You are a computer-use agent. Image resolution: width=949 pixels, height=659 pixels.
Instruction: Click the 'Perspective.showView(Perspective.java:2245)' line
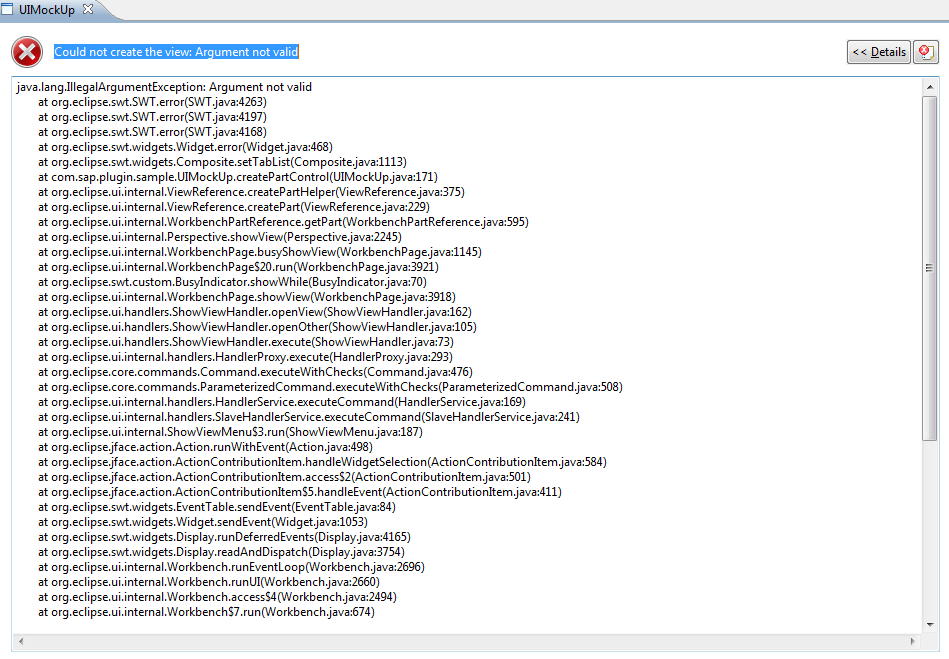point(220,237)
